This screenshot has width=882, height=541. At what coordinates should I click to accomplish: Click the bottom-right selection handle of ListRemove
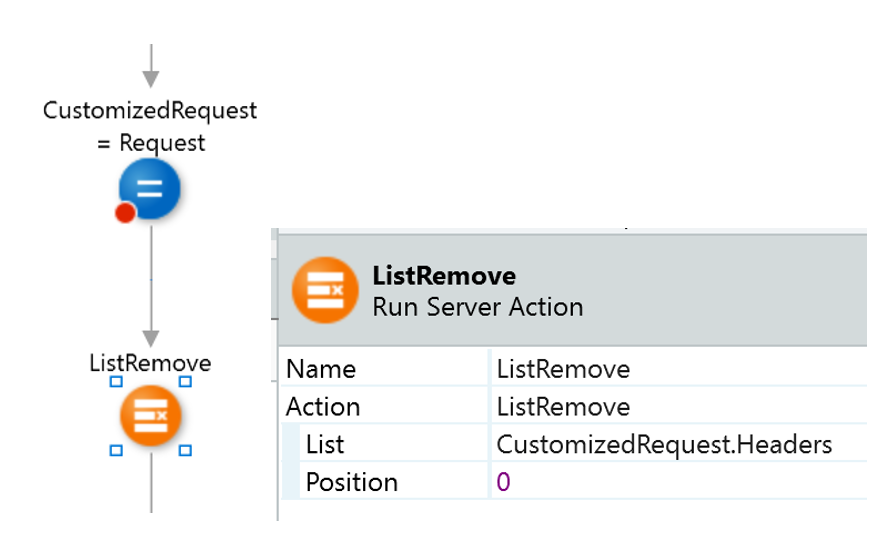pyautogui.click(x=185, y=451)
